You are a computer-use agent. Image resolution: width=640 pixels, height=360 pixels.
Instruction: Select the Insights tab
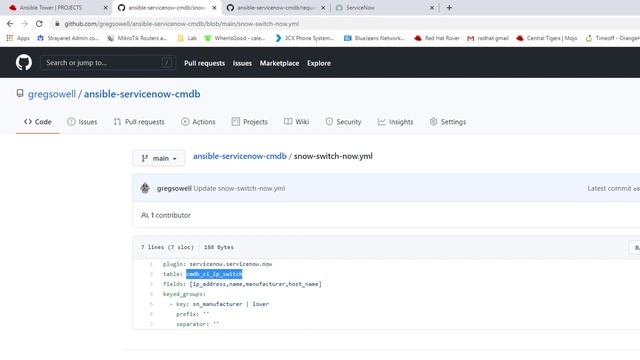(x=395, y=122)
